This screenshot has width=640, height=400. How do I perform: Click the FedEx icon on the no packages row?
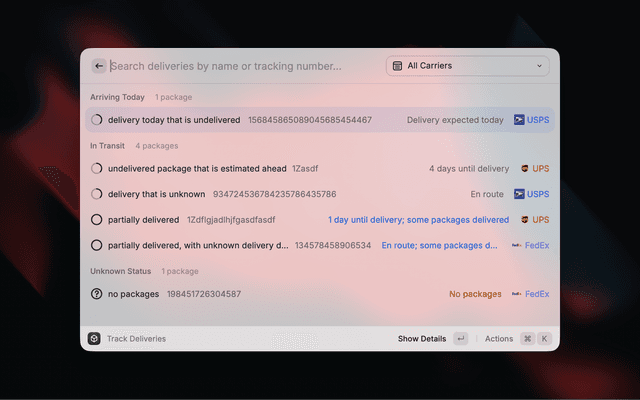[517, 294]
